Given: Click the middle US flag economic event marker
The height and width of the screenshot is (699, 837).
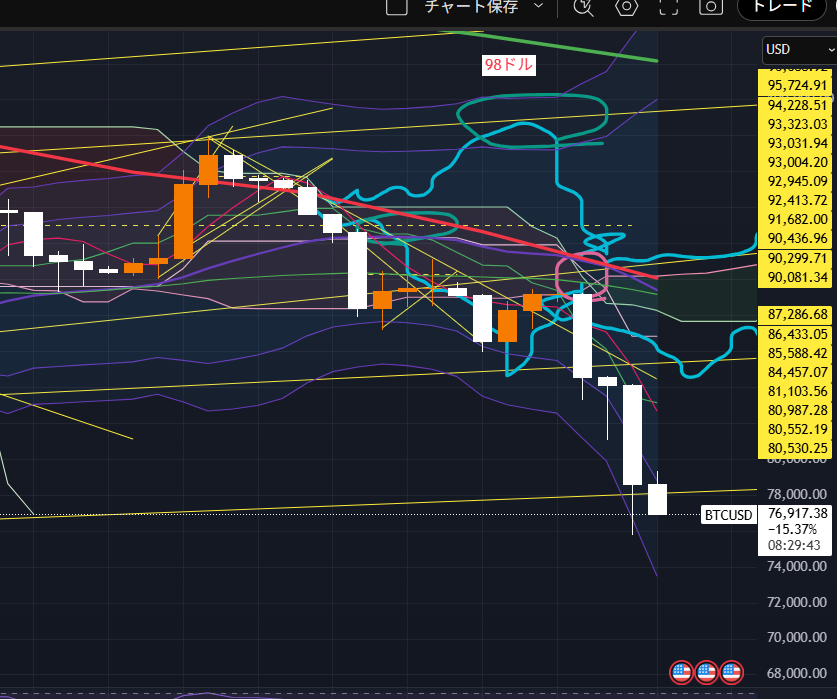Looking at the screenshot, I should (x=706, y=673).
